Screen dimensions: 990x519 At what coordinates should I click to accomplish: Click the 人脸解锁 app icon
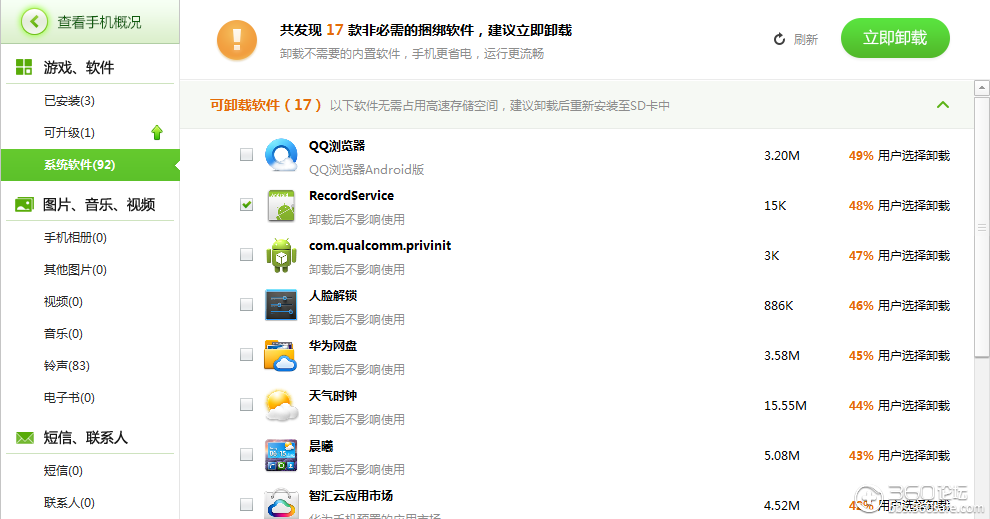tap(281, 306)
